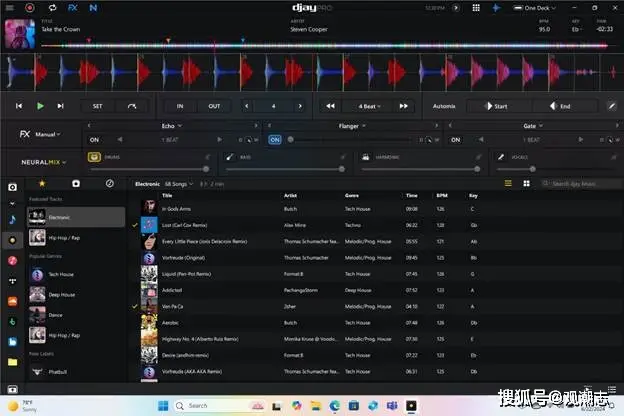Screen dimensions: 624x416
Task: Switch library to list view
Action: point(508,183)
